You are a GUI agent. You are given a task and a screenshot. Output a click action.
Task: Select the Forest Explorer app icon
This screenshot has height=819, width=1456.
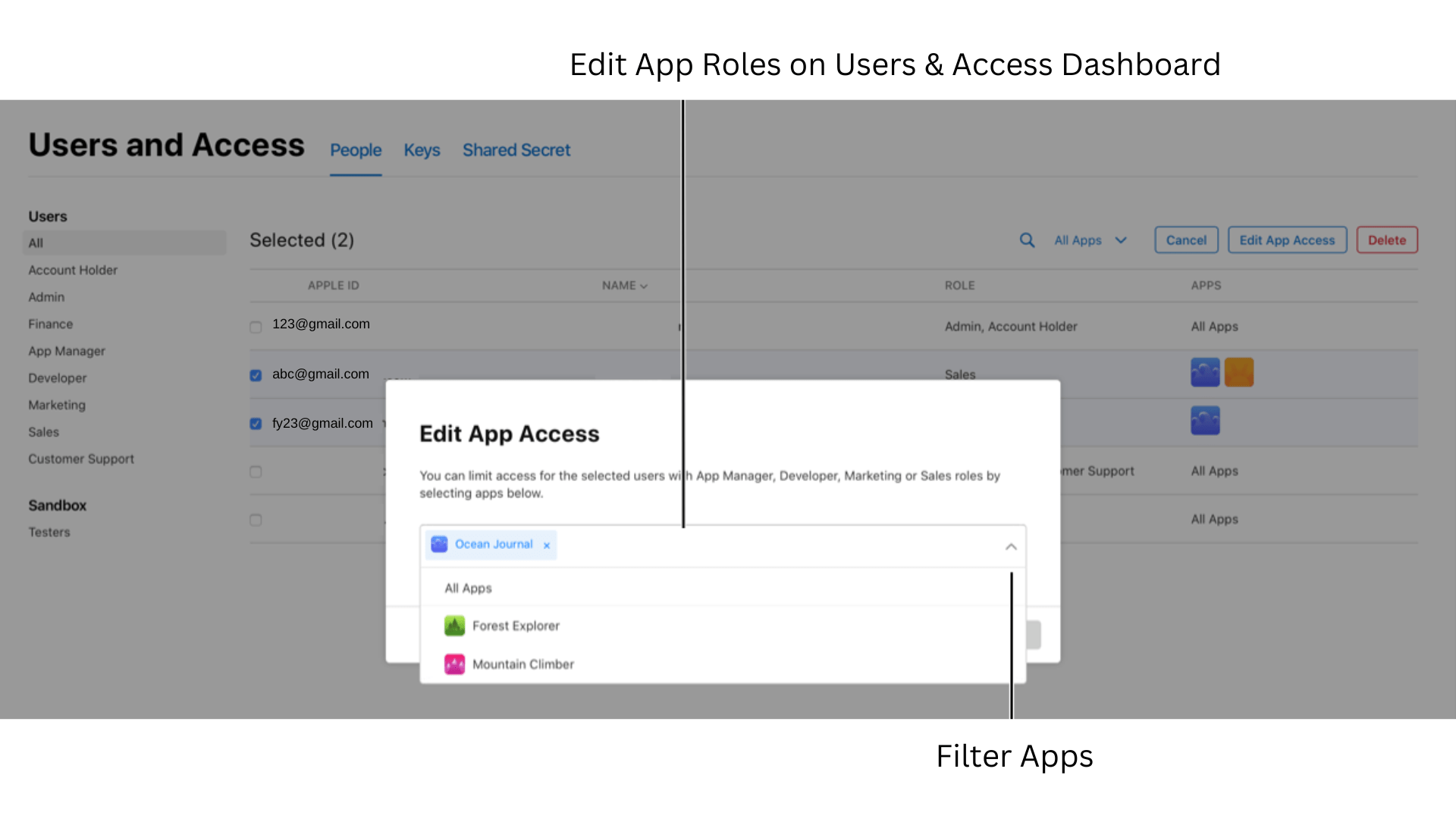[x=454, y=625]
